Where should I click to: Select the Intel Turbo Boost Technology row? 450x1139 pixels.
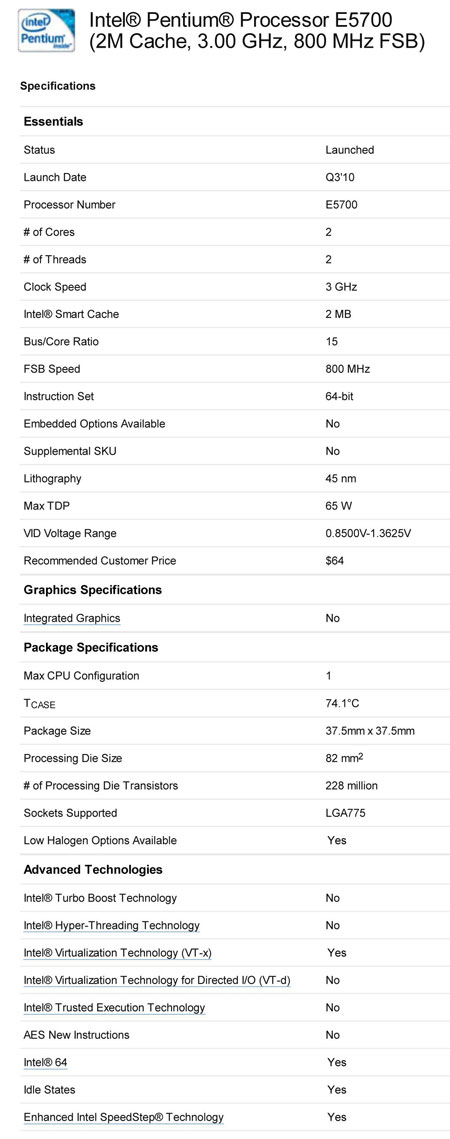point(235,898)
